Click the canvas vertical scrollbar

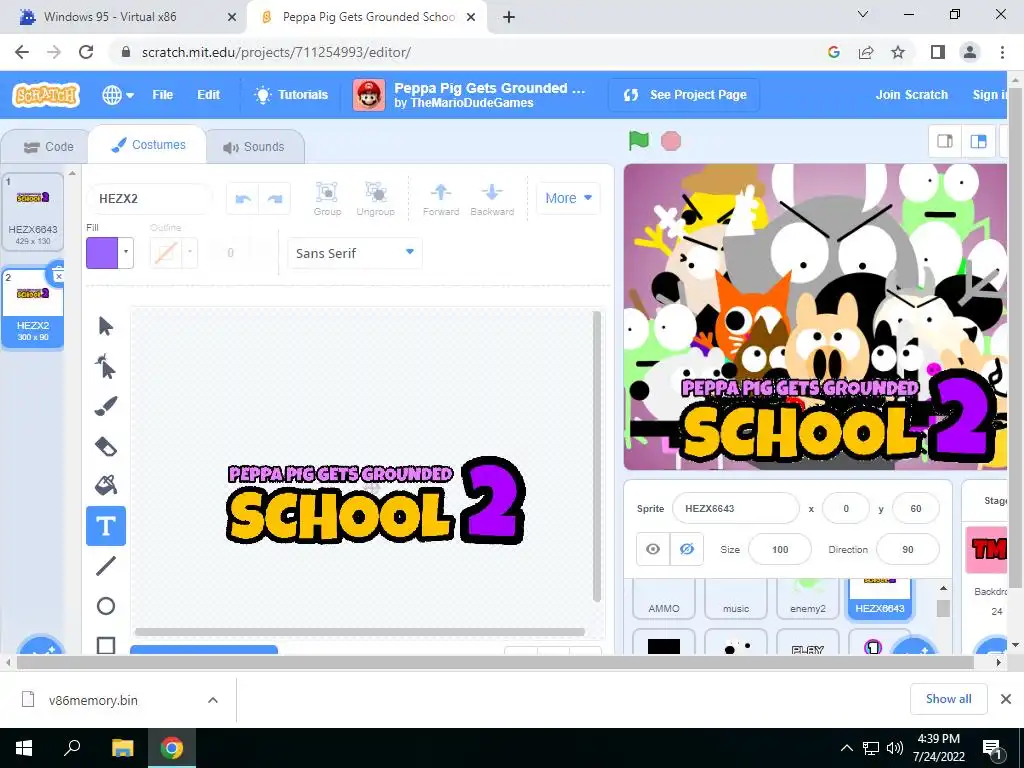(596, 457)
